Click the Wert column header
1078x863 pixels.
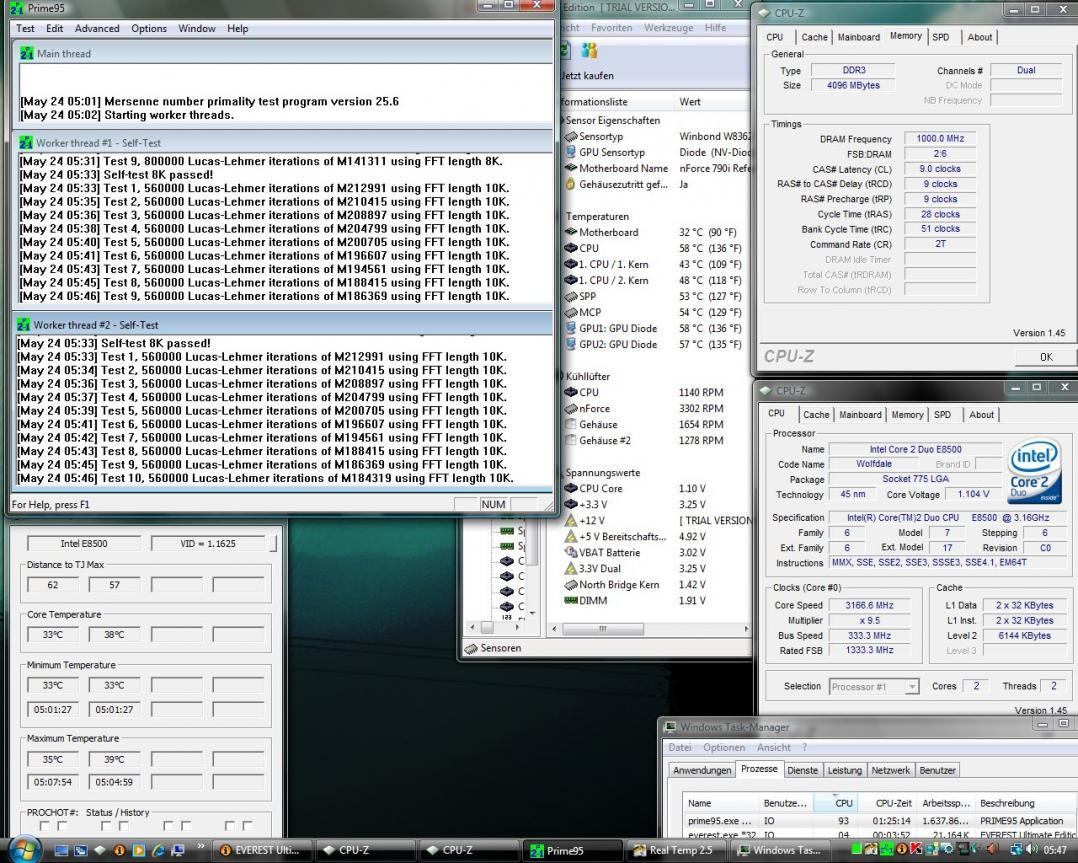click(x=712, y=102)
